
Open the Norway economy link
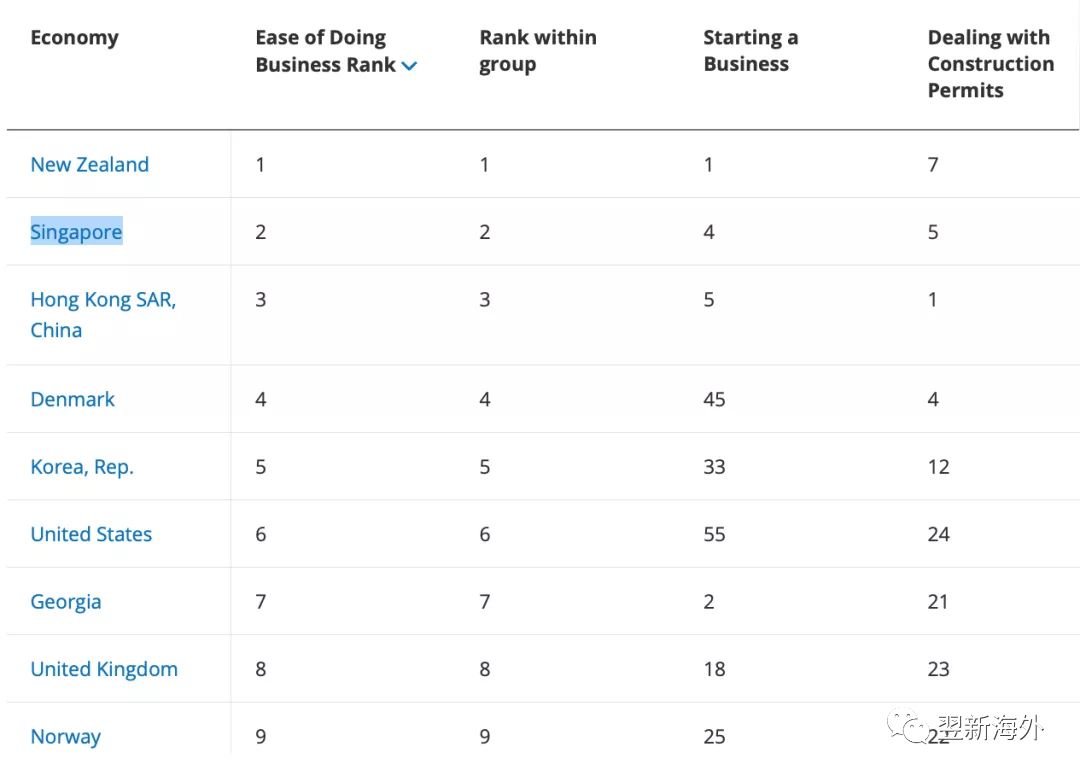pos(66,737)
